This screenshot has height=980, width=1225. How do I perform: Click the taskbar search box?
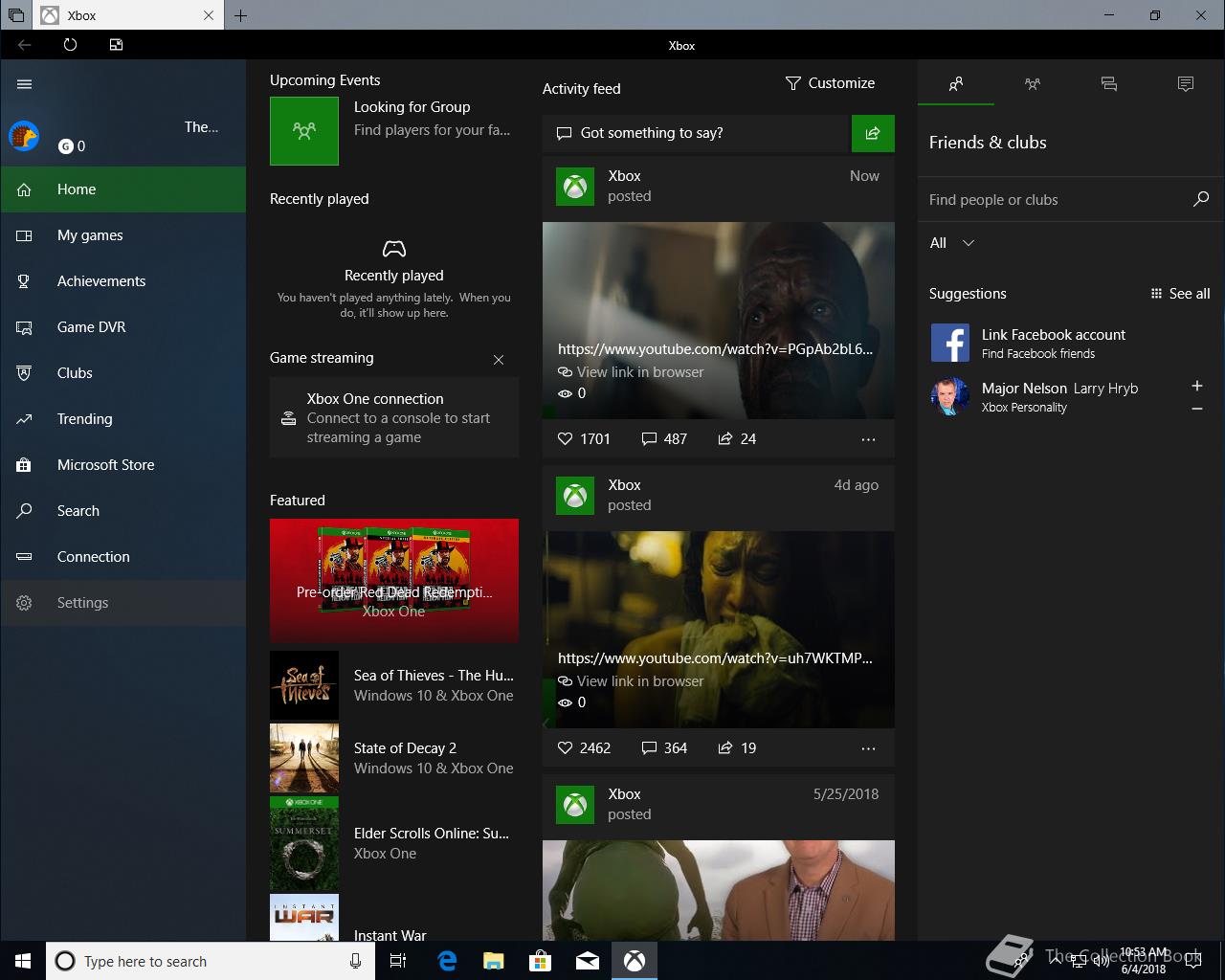[211, 961]
